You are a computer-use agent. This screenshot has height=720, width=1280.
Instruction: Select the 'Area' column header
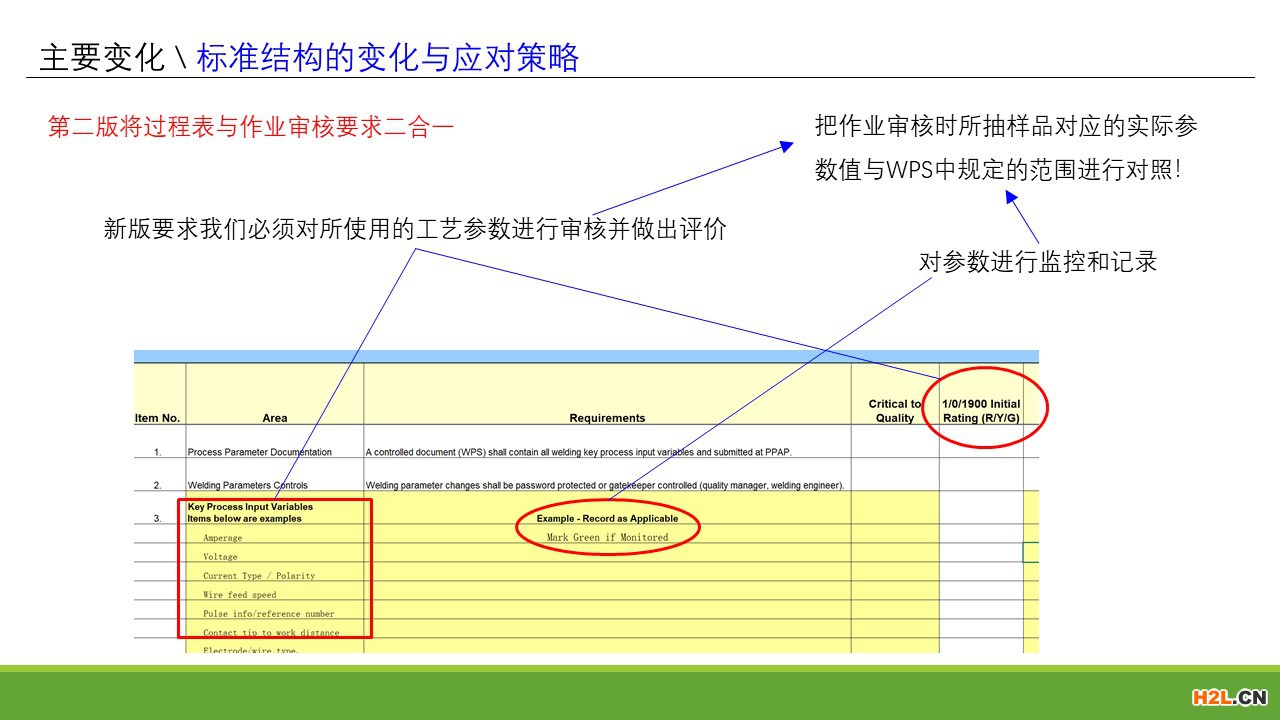(275, 418)
